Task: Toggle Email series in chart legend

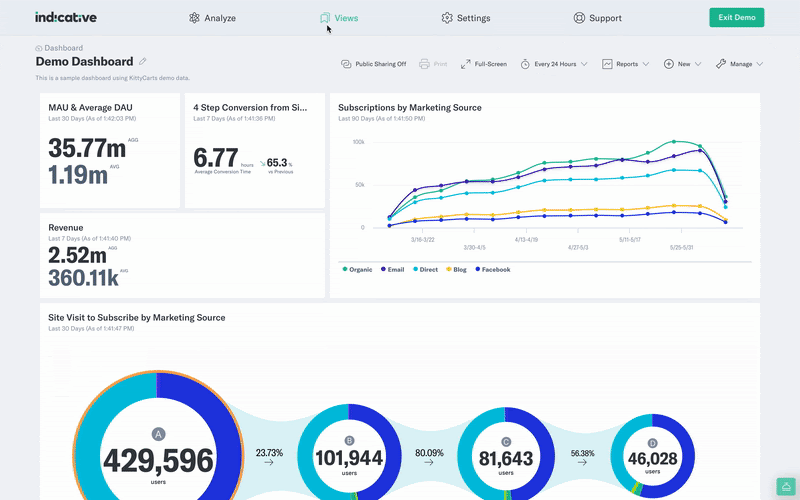Action: pos(392,269)
